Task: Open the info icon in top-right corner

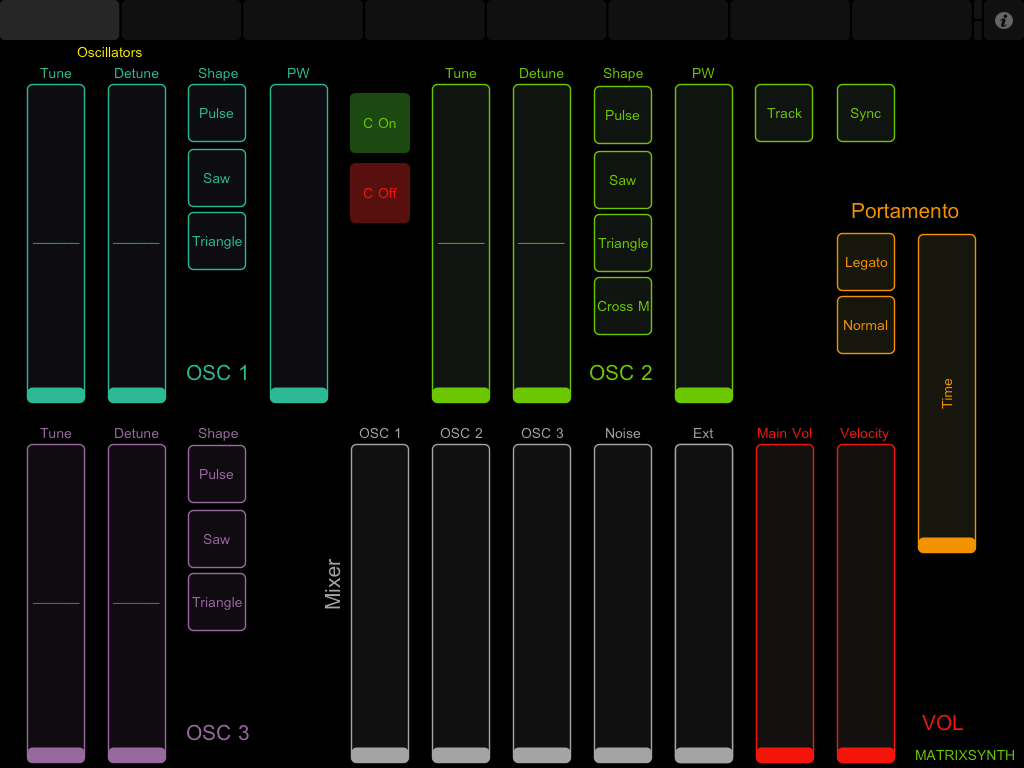Action: point(1004,20)
